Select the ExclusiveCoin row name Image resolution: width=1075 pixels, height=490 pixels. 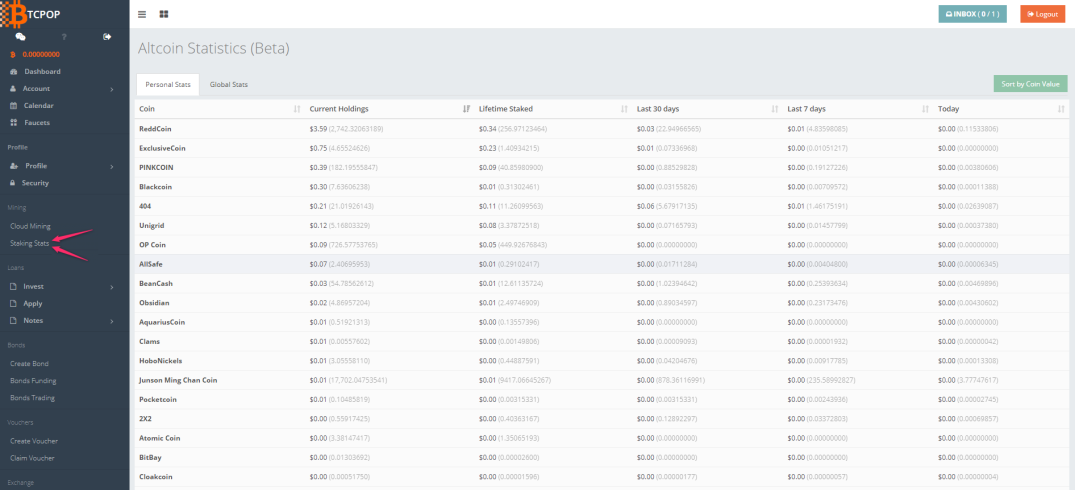pyautogui.click(x=162, y=148)
